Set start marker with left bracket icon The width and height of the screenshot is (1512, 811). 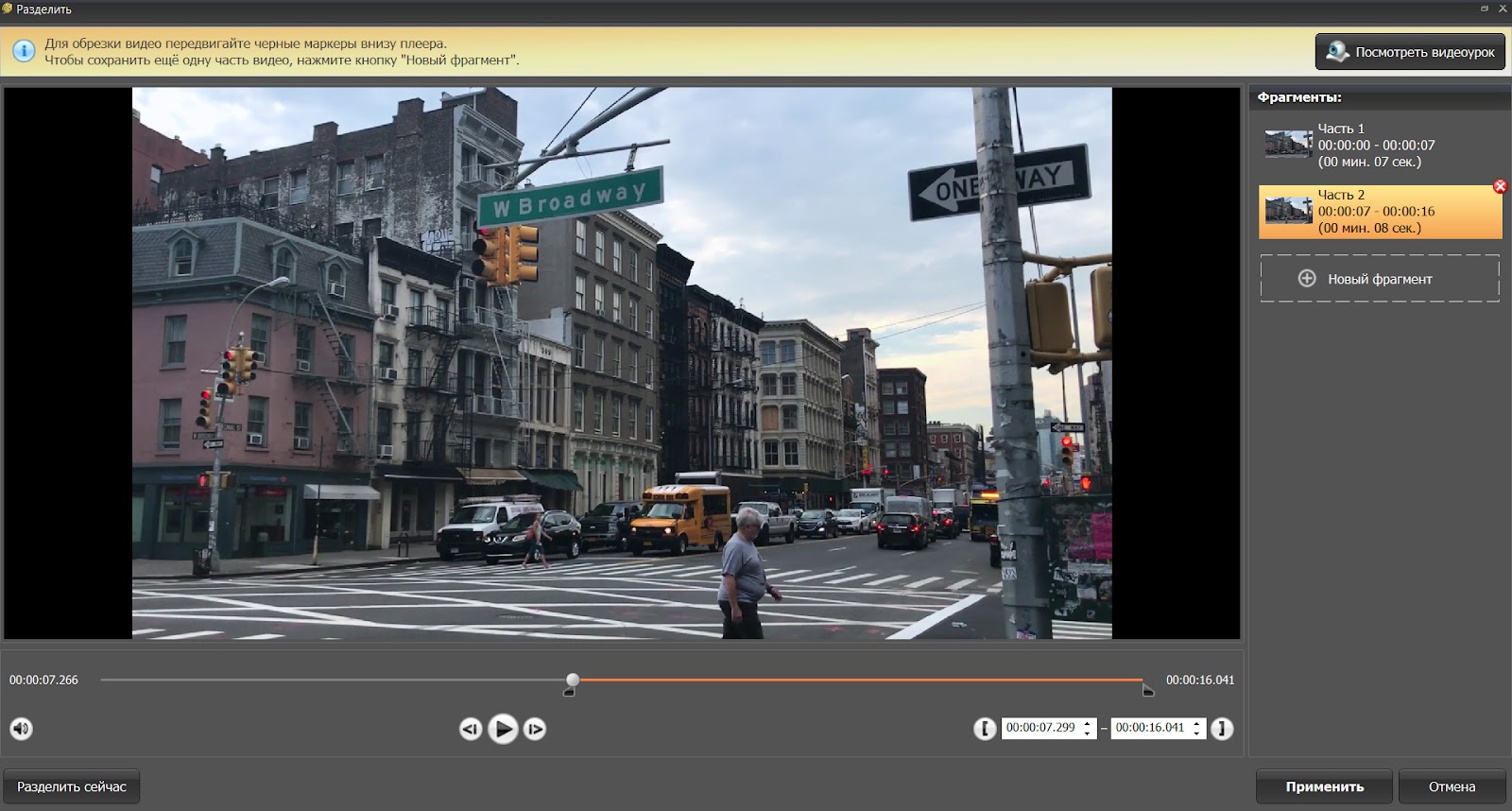(x=985, y=729)
